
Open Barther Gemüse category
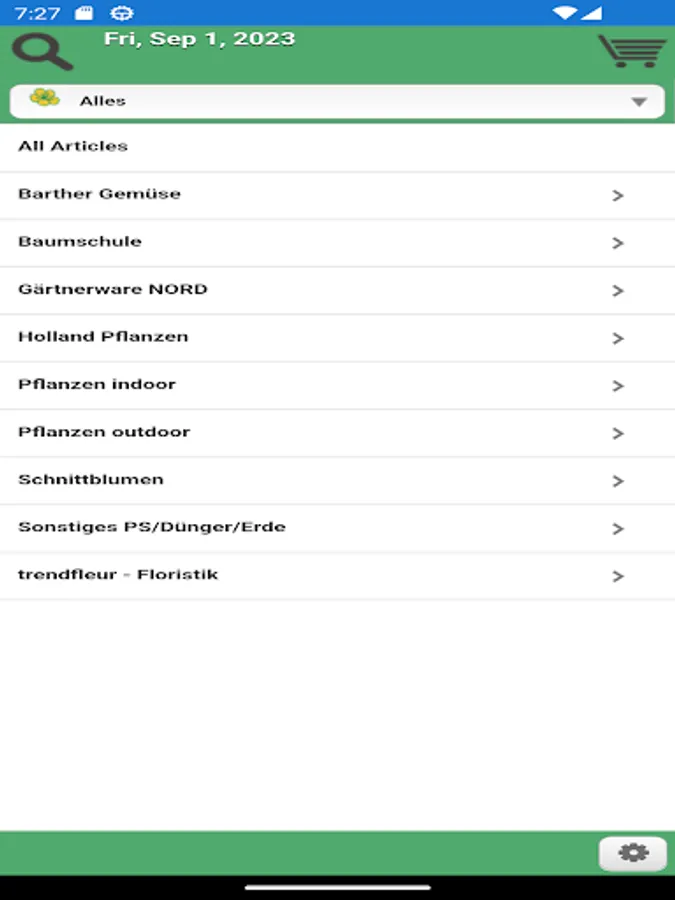[100, 194]
